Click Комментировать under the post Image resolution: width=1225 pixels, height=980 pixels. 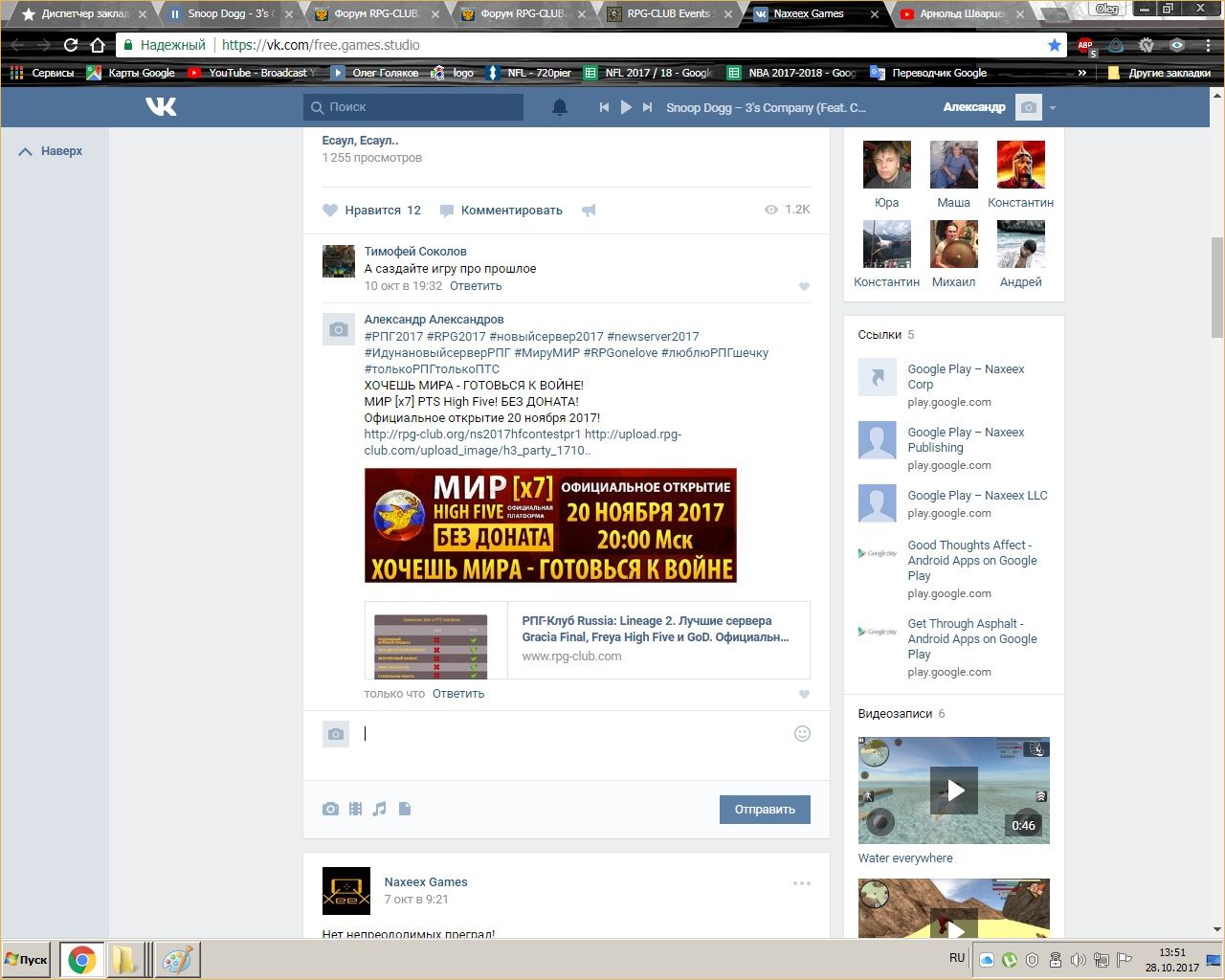pyautogui.click(x=501, y=211)
